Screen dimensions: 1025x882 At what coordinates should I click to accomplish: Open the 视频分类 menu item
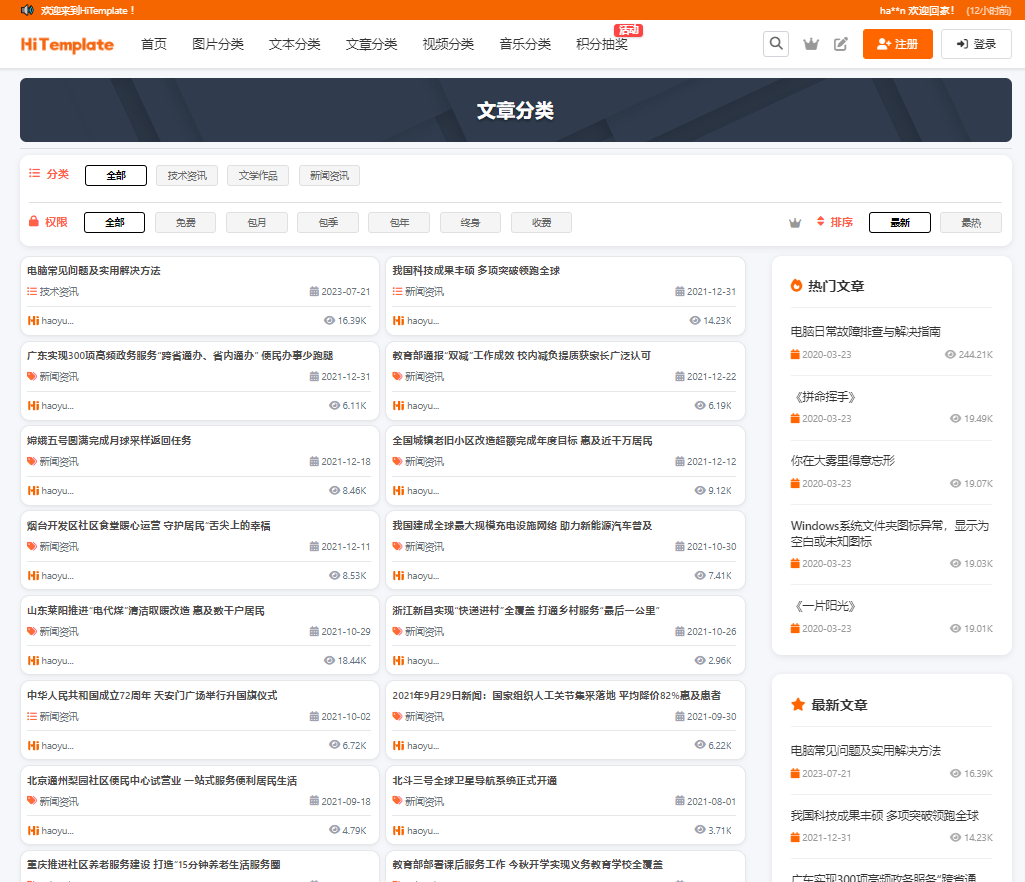pyautogui.click(x=448, y=44)
